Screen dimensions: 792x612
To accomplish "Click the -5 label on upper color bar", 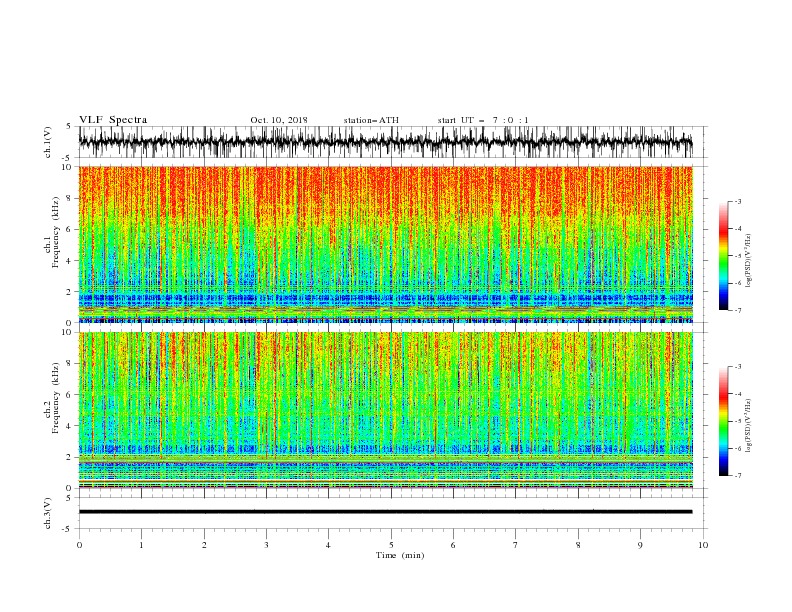I will (738, 256).
